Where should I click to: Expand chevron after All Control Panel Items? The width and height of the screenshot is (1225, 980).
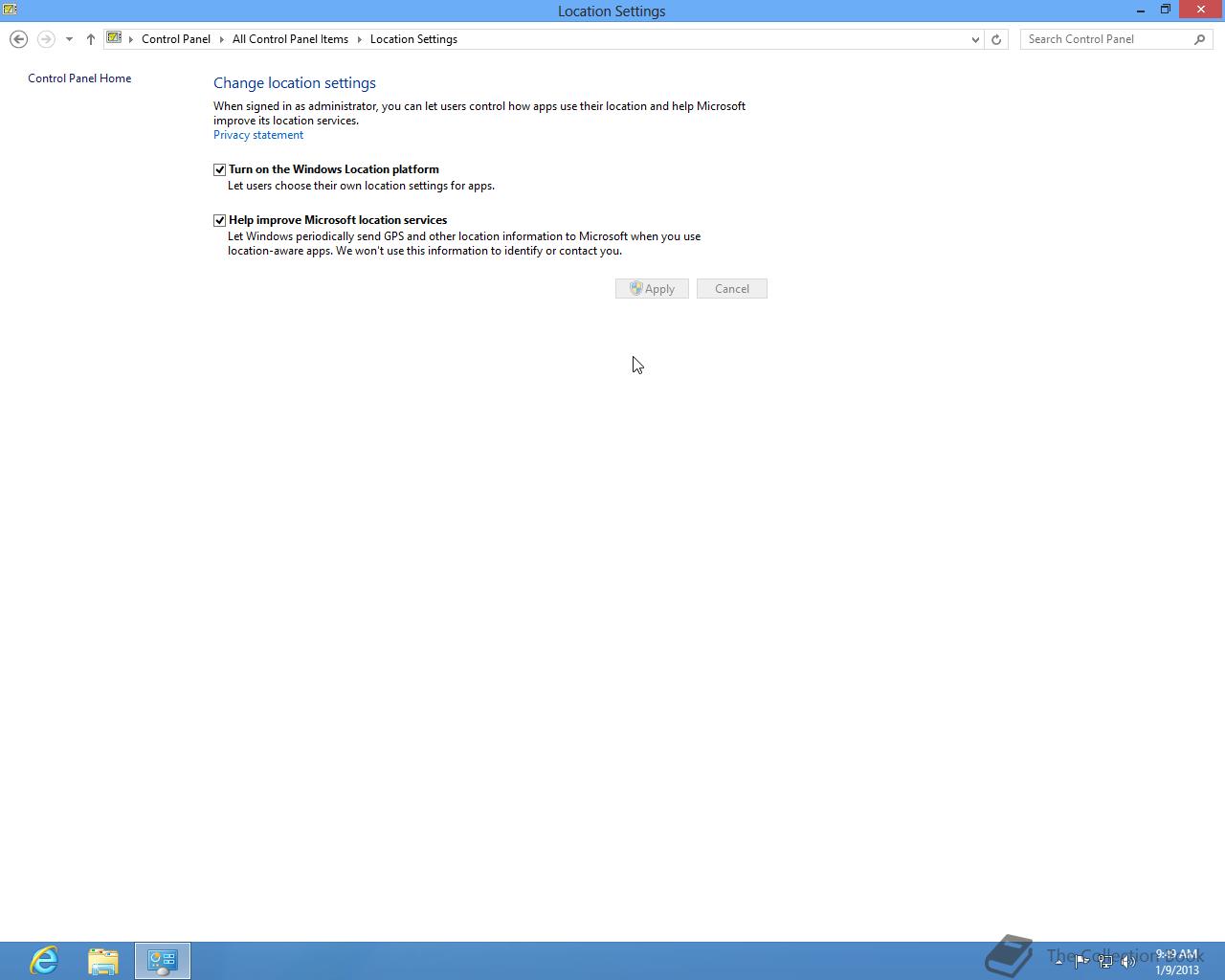(x=360, y=39)
